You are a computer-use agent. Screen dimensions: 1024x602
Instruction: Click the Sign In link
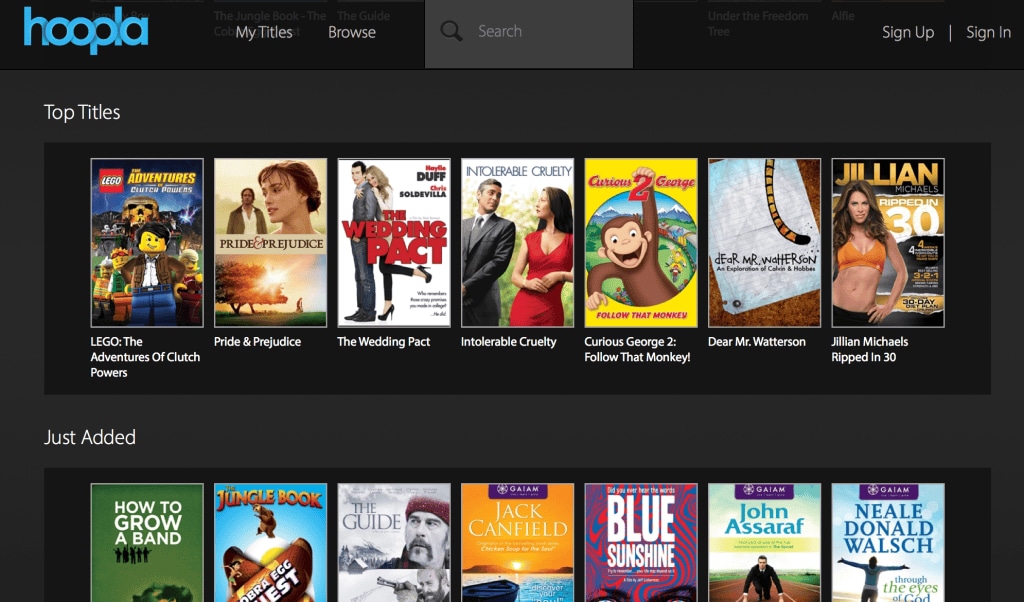pos(988,32)
